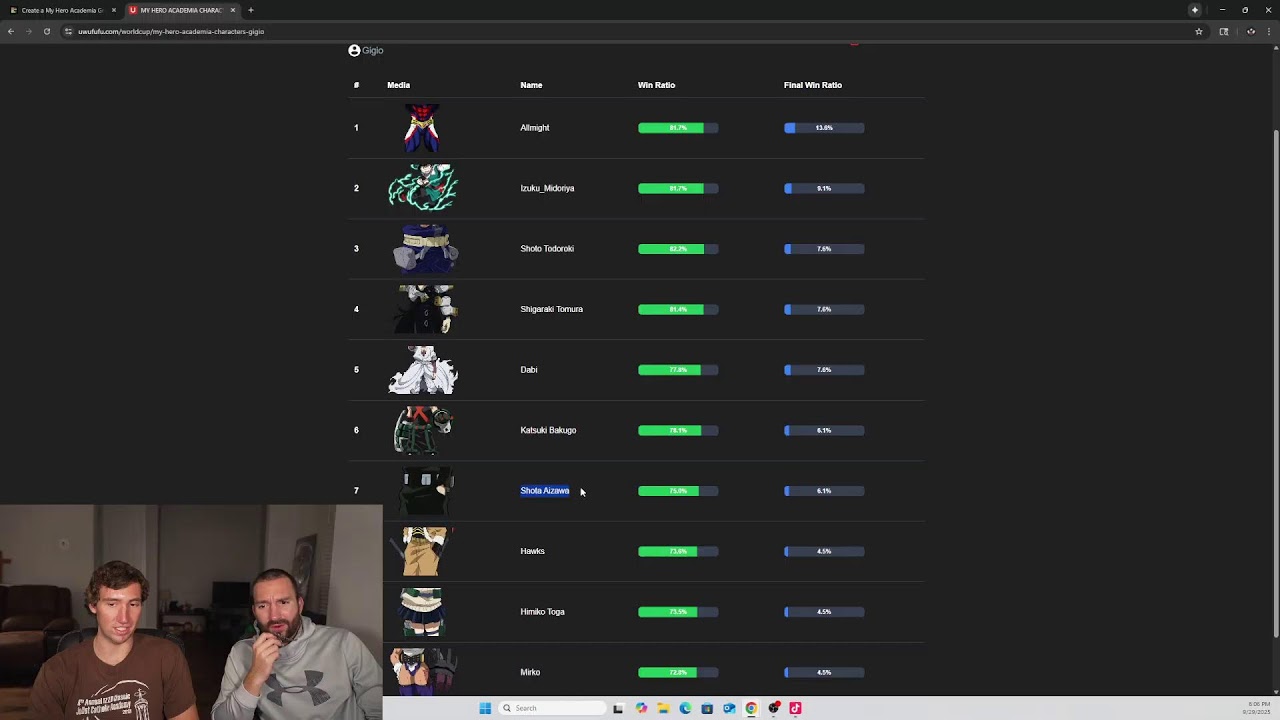Click the Media column header
Image resolution: width=1280 pixels, height=720 pixels.
399,85
